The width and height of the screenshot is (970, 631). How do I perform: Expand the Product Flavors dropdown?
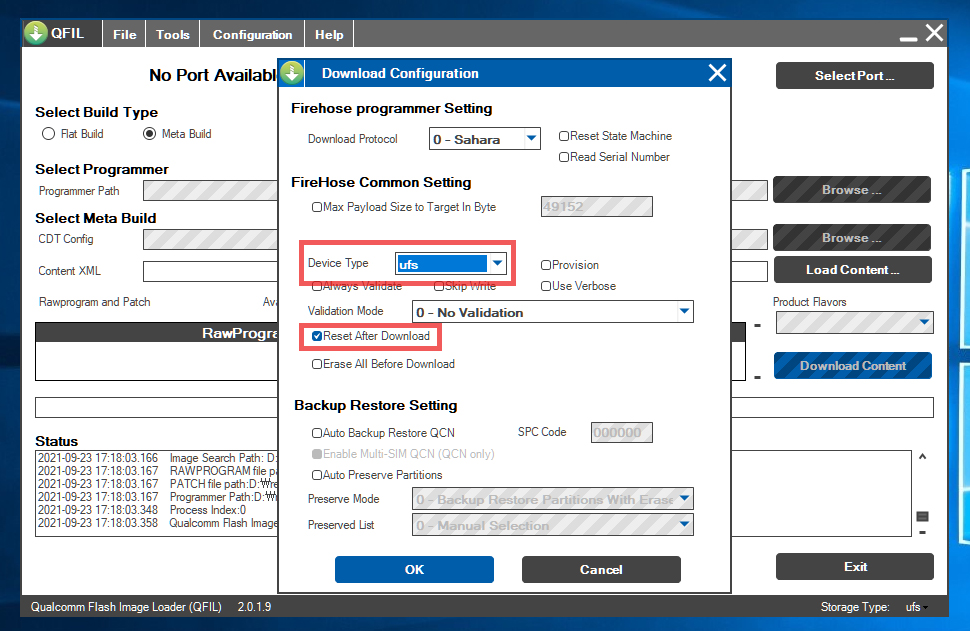pos(854,322)
